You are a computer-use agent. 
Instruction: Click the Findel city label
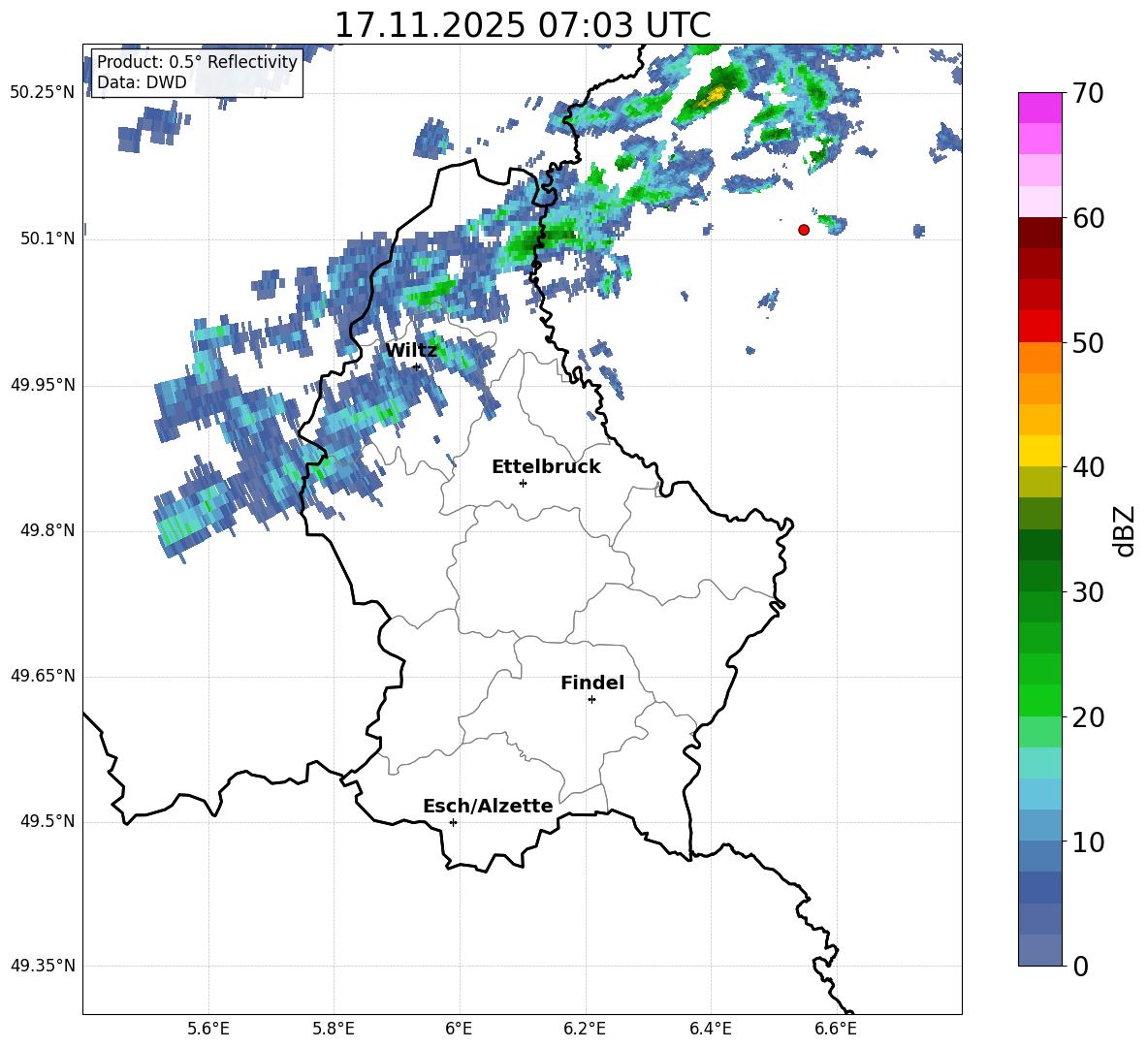592,683
